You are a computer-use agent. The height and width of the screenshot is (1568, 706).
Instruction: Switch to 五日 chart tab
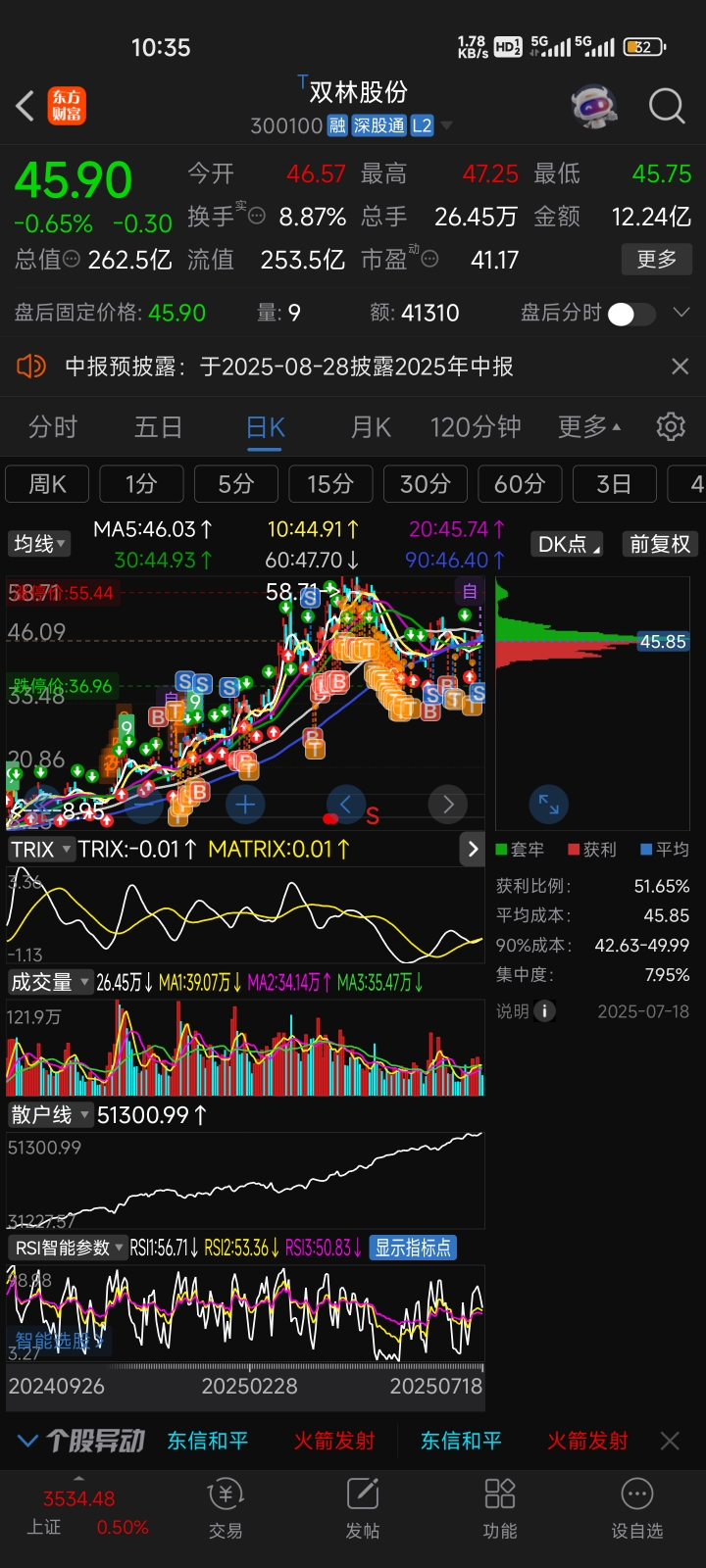[159, 427]
